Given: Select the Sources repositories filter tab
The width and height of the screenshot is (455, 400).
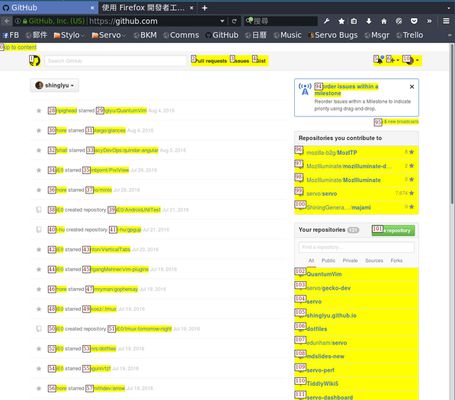Looking at the screenshot, I should (374, 260).
